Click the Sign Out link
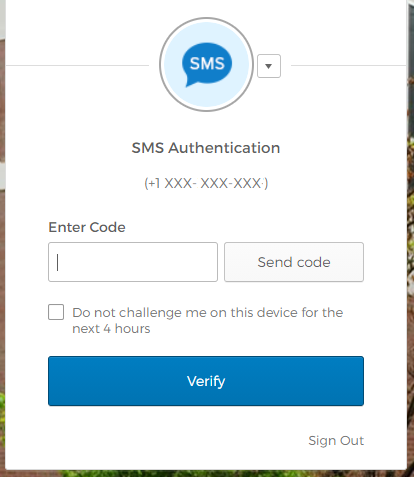Viewport: 414px width, 477px height. click(336, 441)
